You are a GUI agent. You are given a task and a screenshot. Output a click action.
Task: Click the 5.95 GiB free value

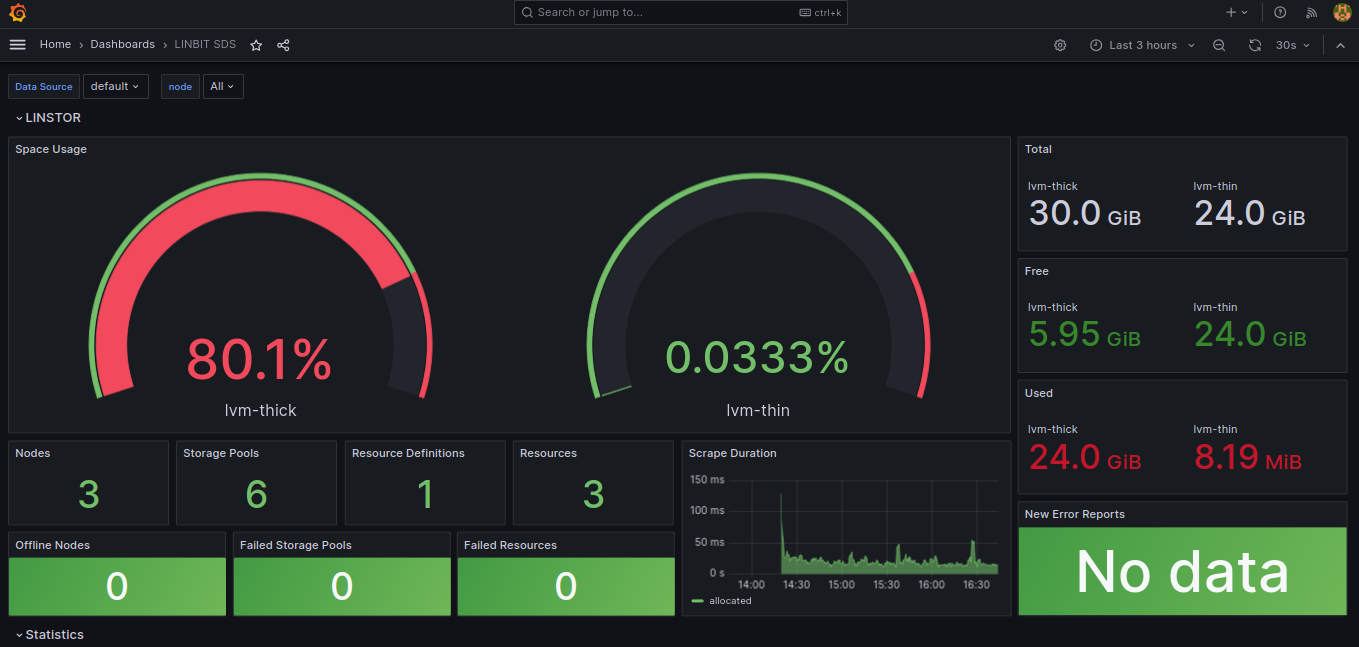(1084, 334)
